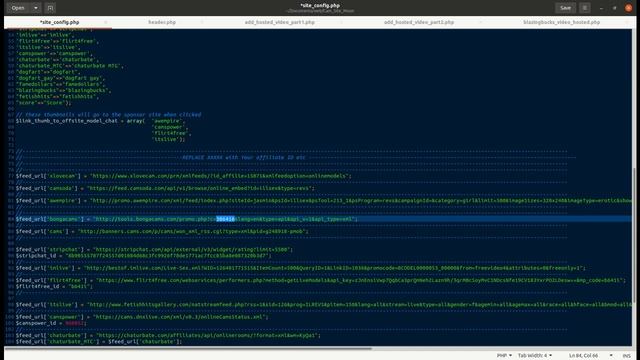The height and width of the screenshot is (360, 640).
Task: Open the gedit hamburger menu
Action: 585,8
